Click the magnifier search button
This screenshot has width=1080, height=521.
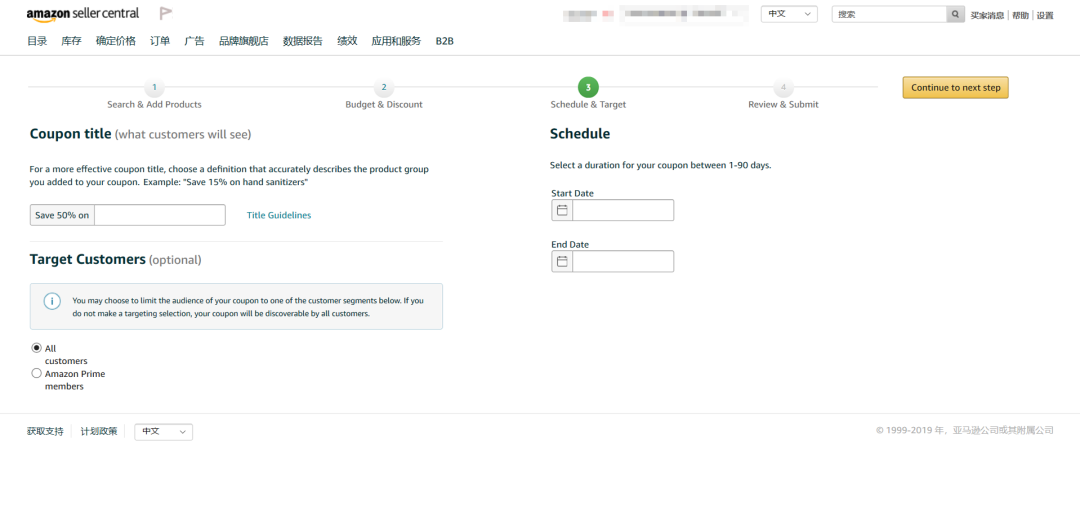pyautogui.click(x=956, y=15)
